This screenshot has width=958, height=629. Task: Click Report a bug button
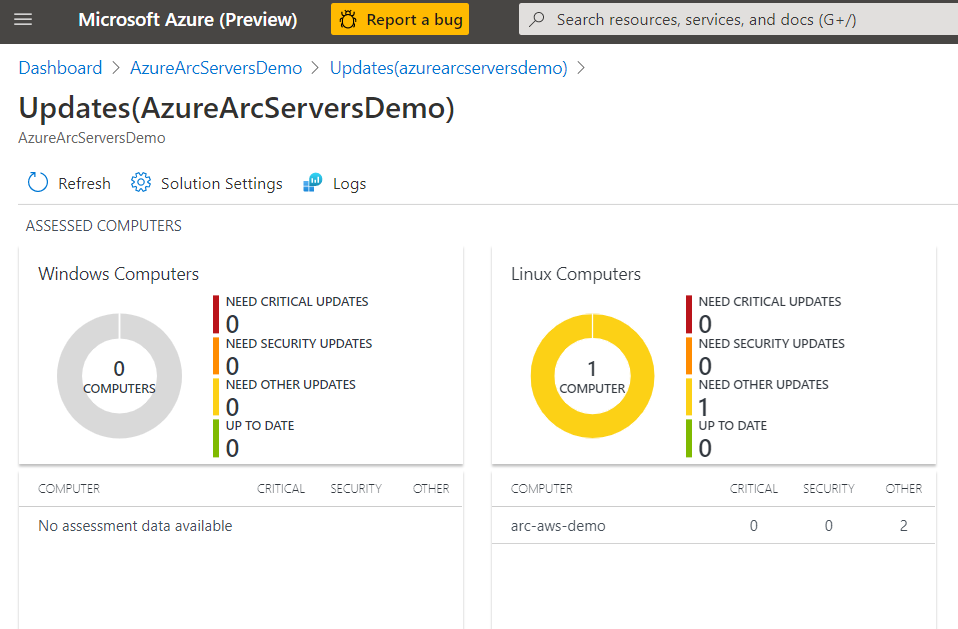400,20
